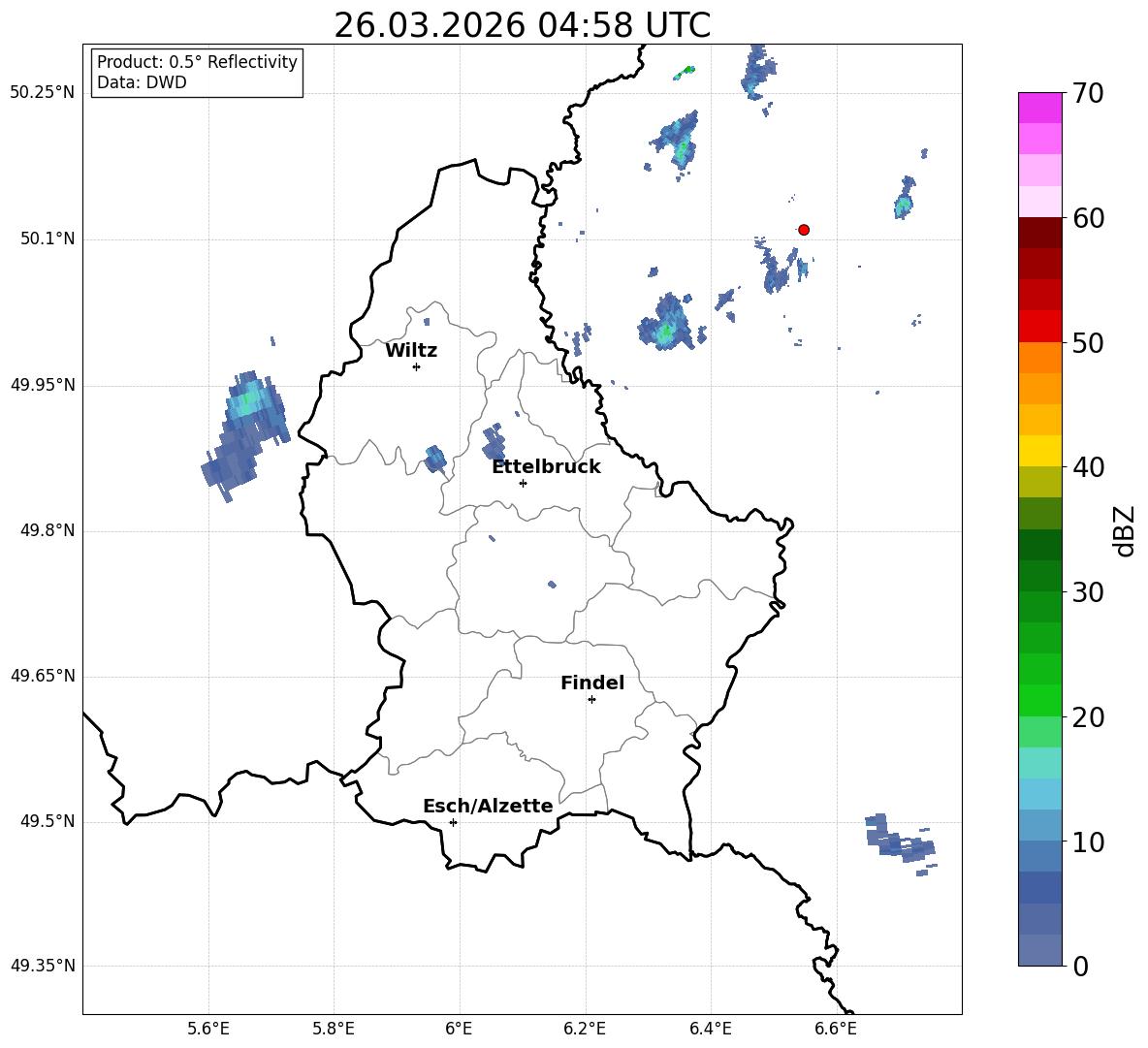Click the light blue colorbar segment above 10

click(1039, 825)
